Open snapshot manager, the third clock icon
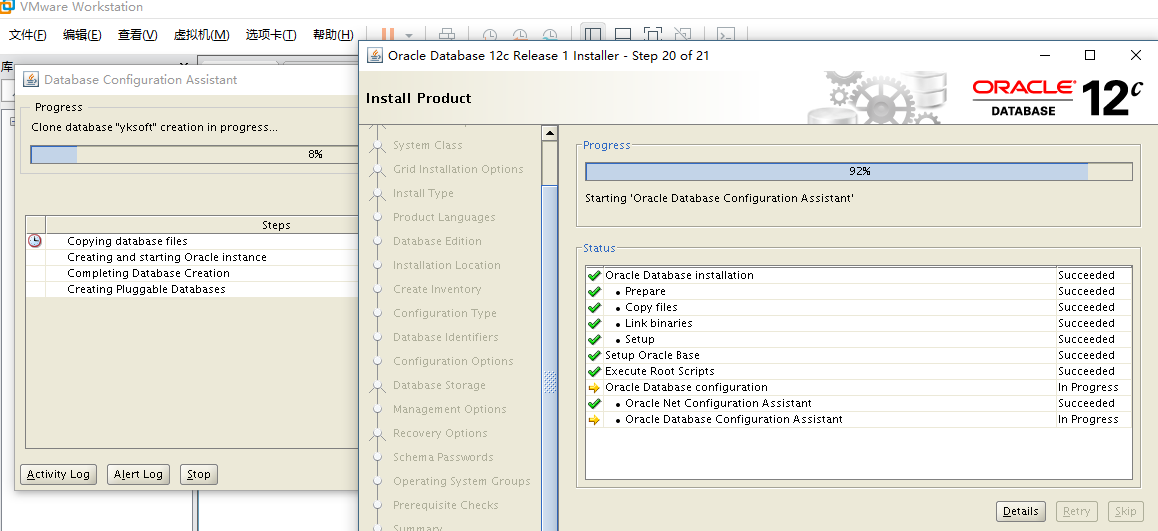This screenshot has height=531, width=1158. pos(550,35)
